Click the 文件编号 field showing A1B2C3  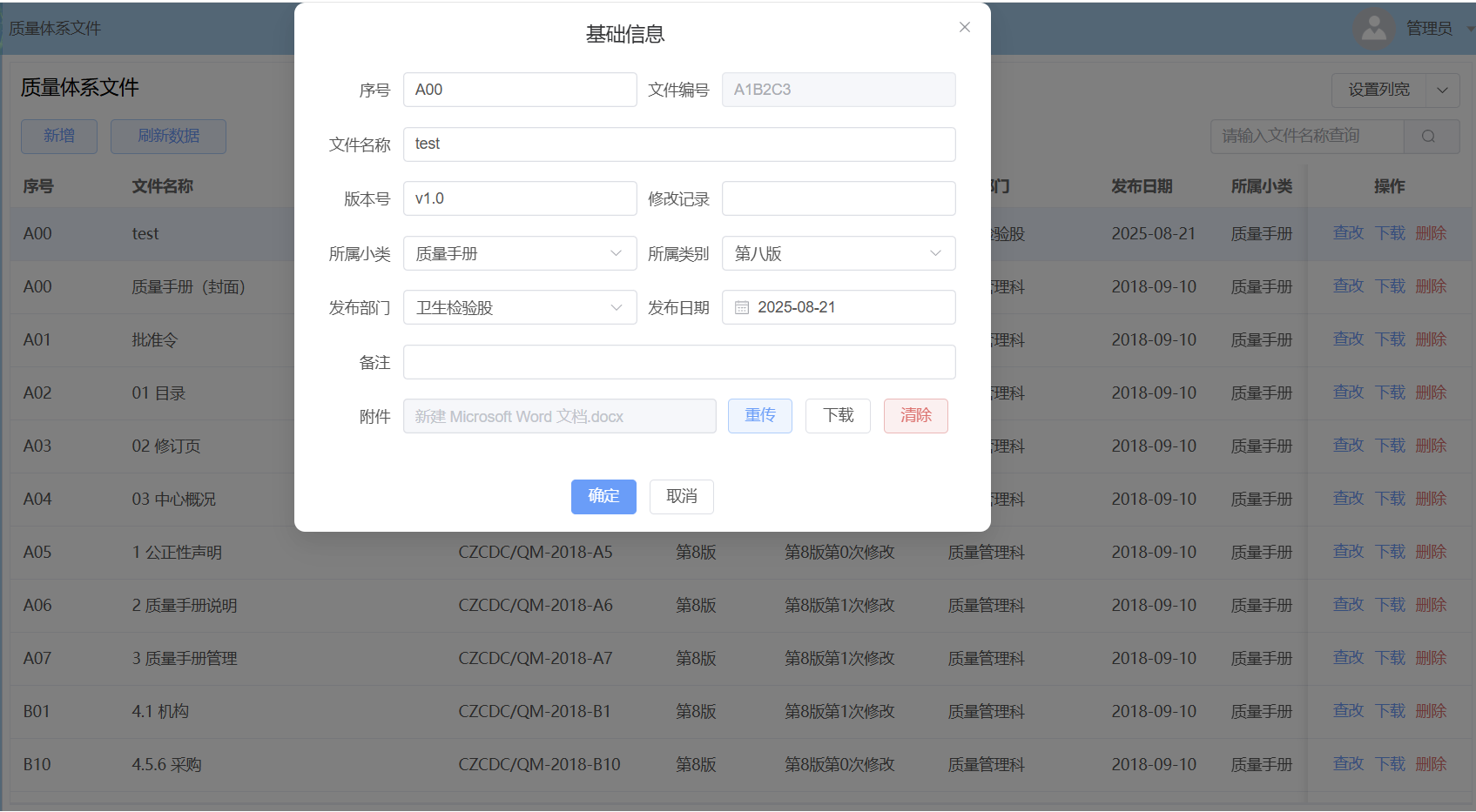[x=839, y=90]
